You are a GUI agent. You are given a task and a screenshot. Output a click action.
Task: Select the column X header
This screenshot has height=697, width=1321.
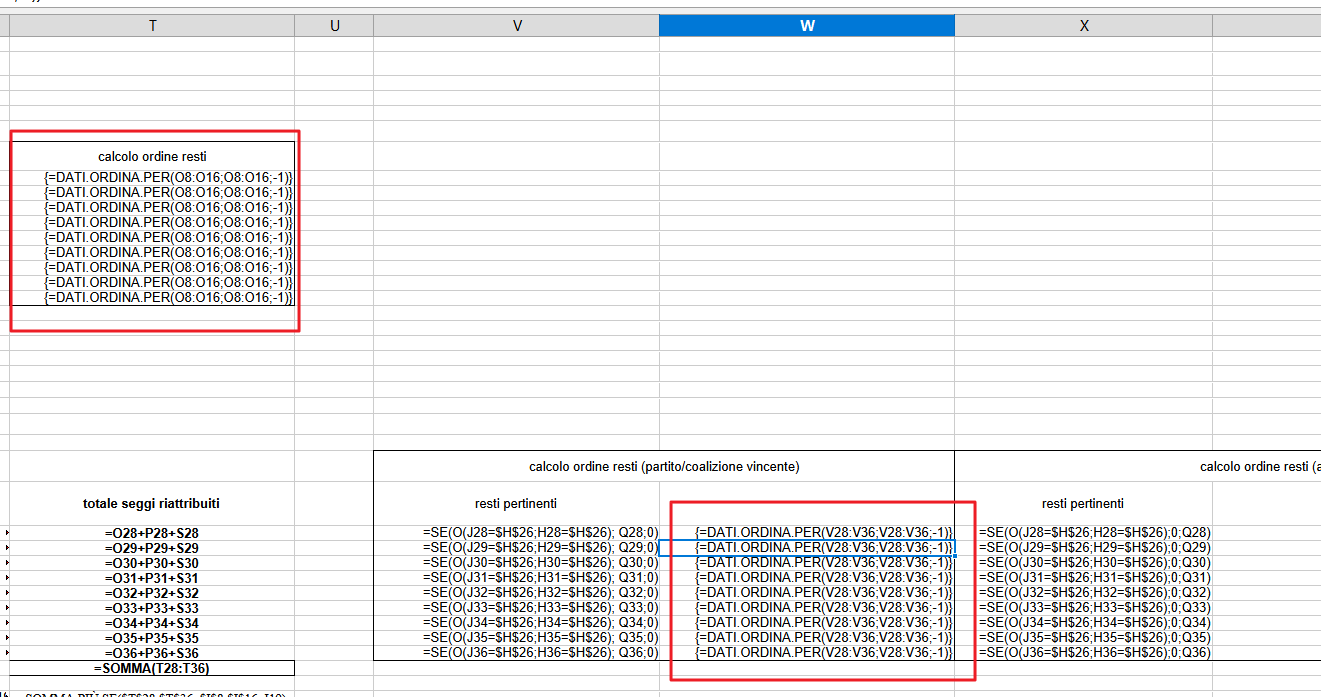point(1083,26)
